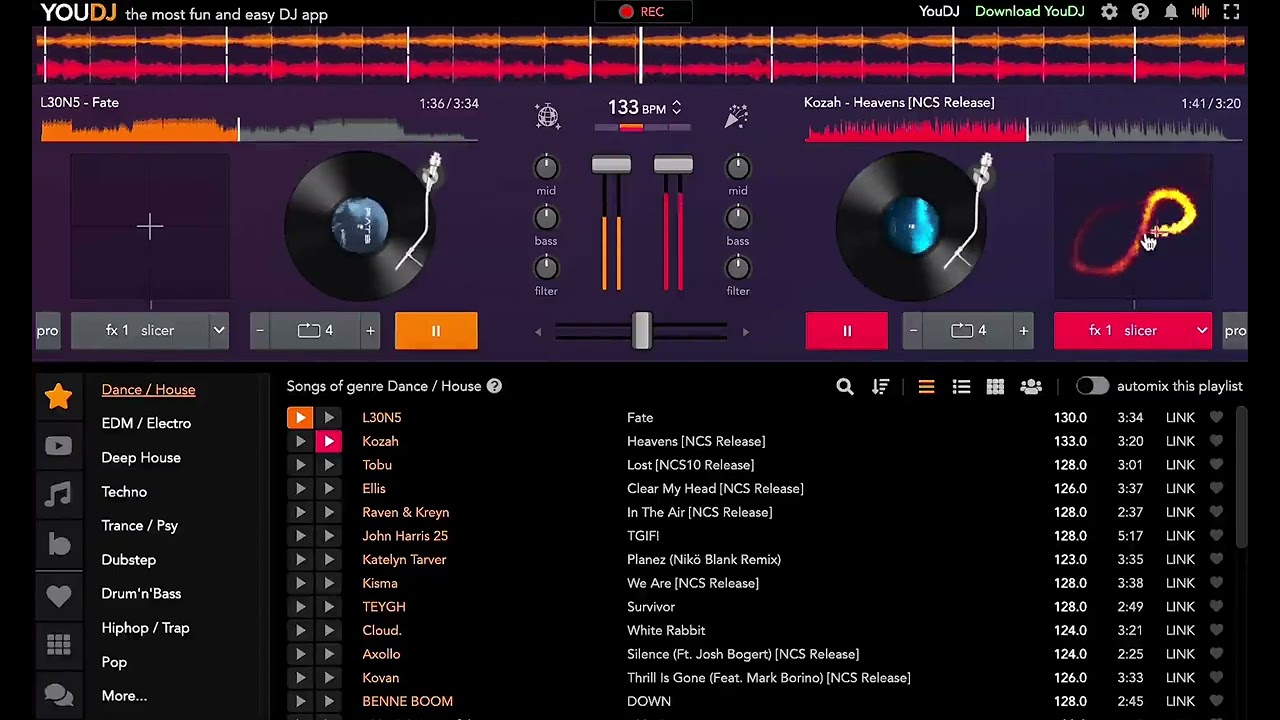Click the left deck volume fader
Image resolution: width=1280 pixels, height=720 pixels.
[x=611, y=165]
